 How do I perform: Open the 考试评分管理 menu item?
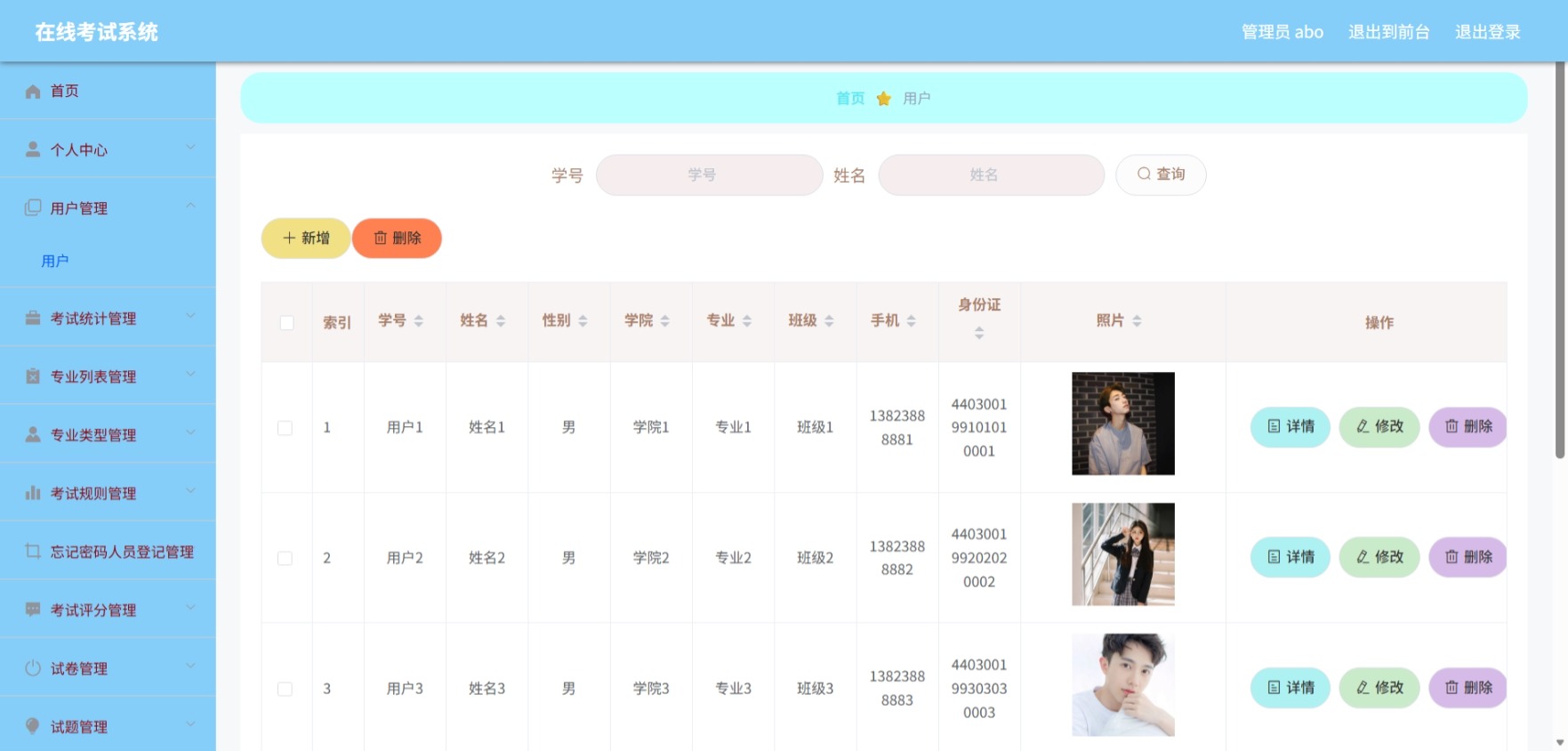click(x=108, y=610)
